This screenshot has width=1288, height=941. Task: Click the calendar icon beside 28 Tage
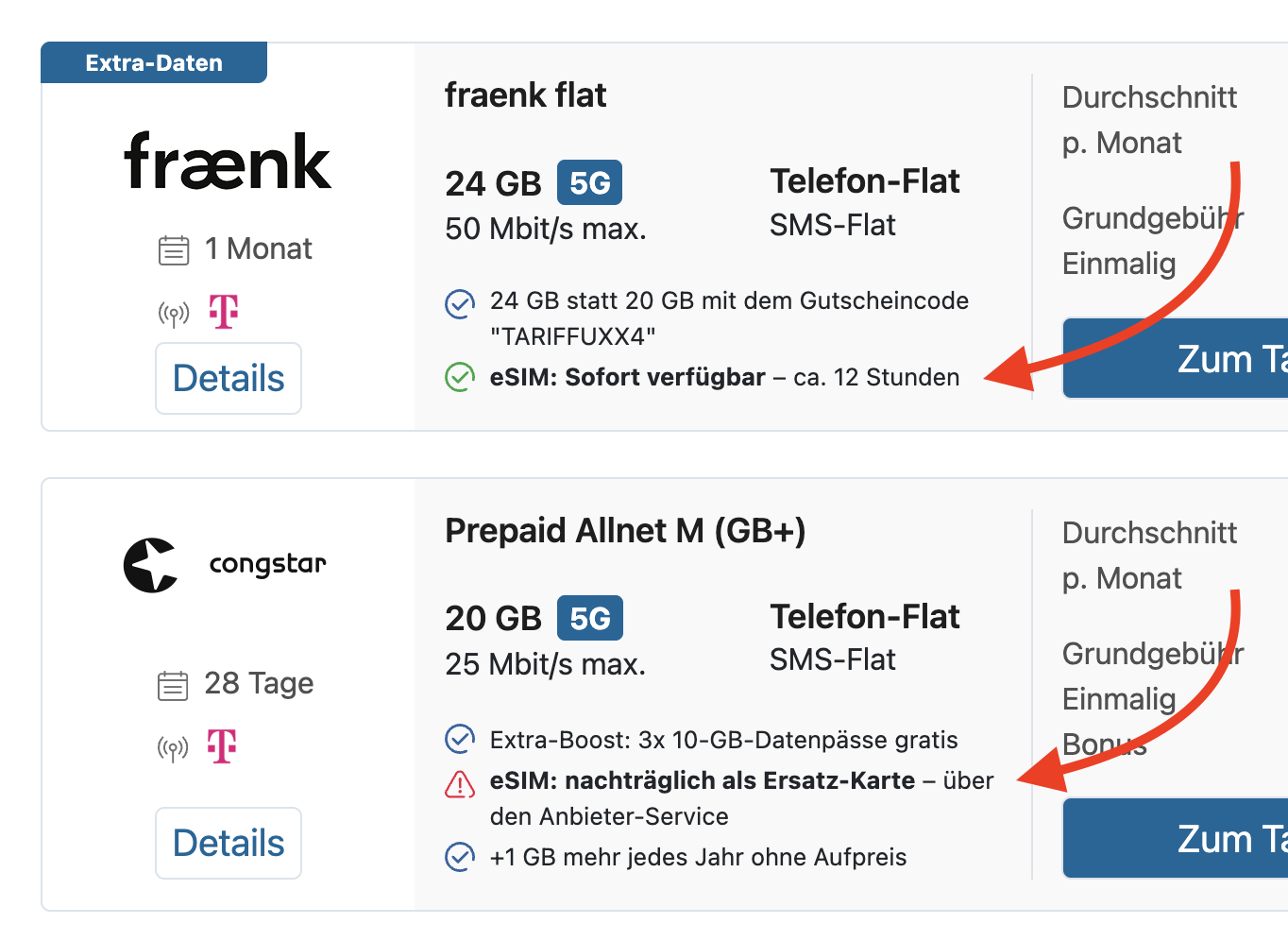(173, 684)
